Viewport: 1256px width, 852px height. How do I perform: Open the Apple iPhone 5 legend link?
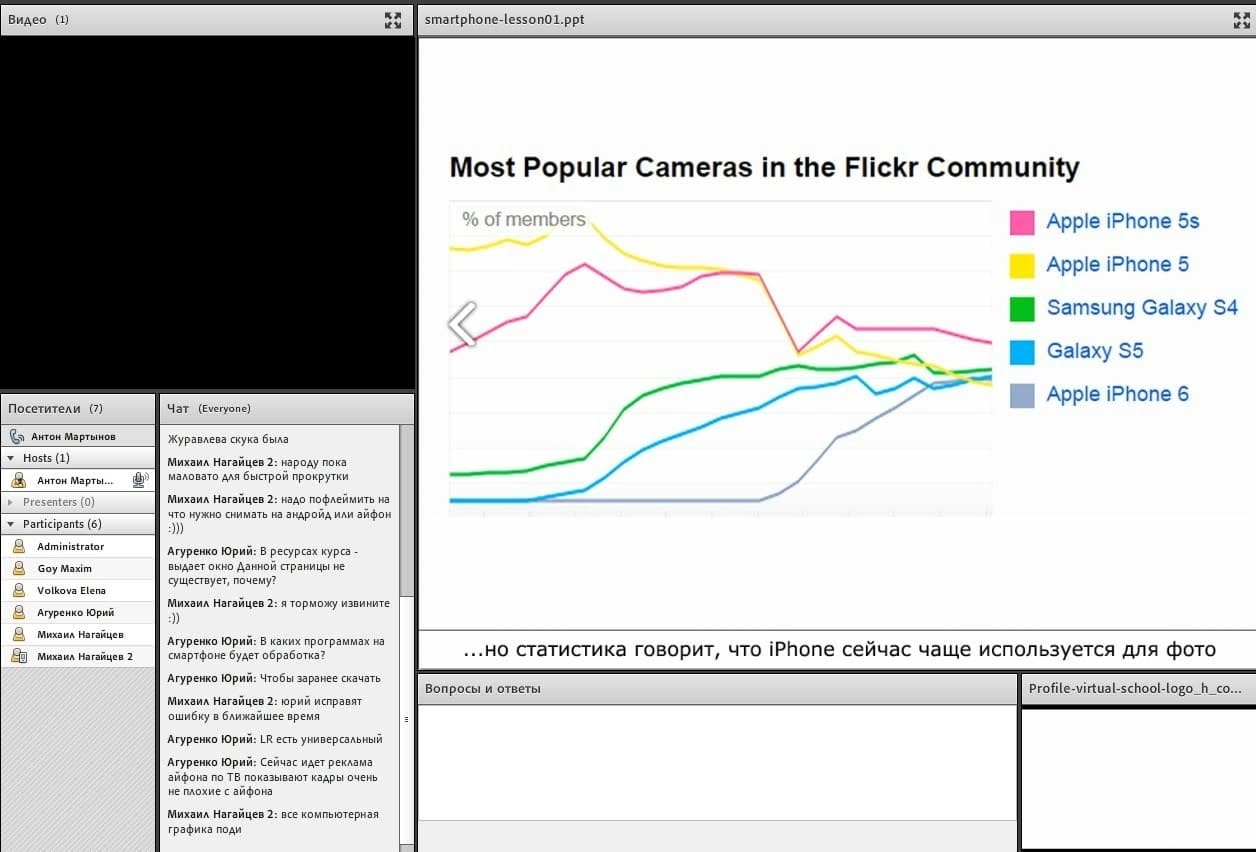pyautogui.click(x=1118, y=265)
